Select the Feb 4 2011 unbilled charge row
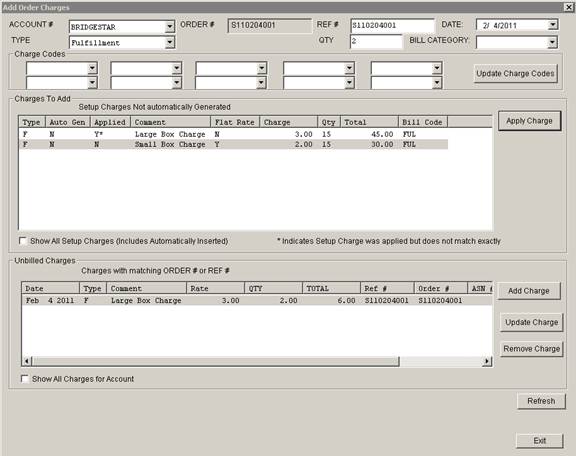 click(x=257, y=301)
